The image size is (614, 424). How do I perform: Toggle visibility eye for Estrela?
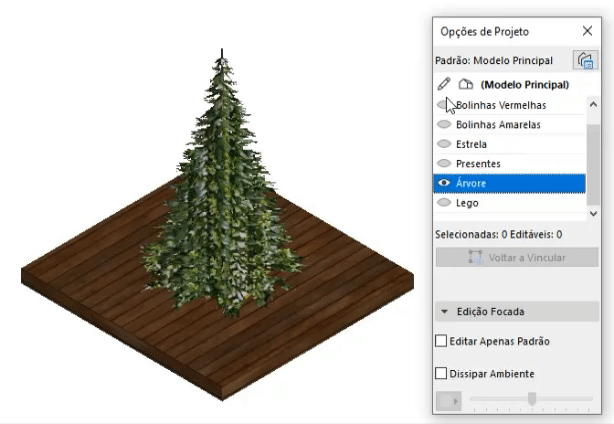(x=444, y=144)
